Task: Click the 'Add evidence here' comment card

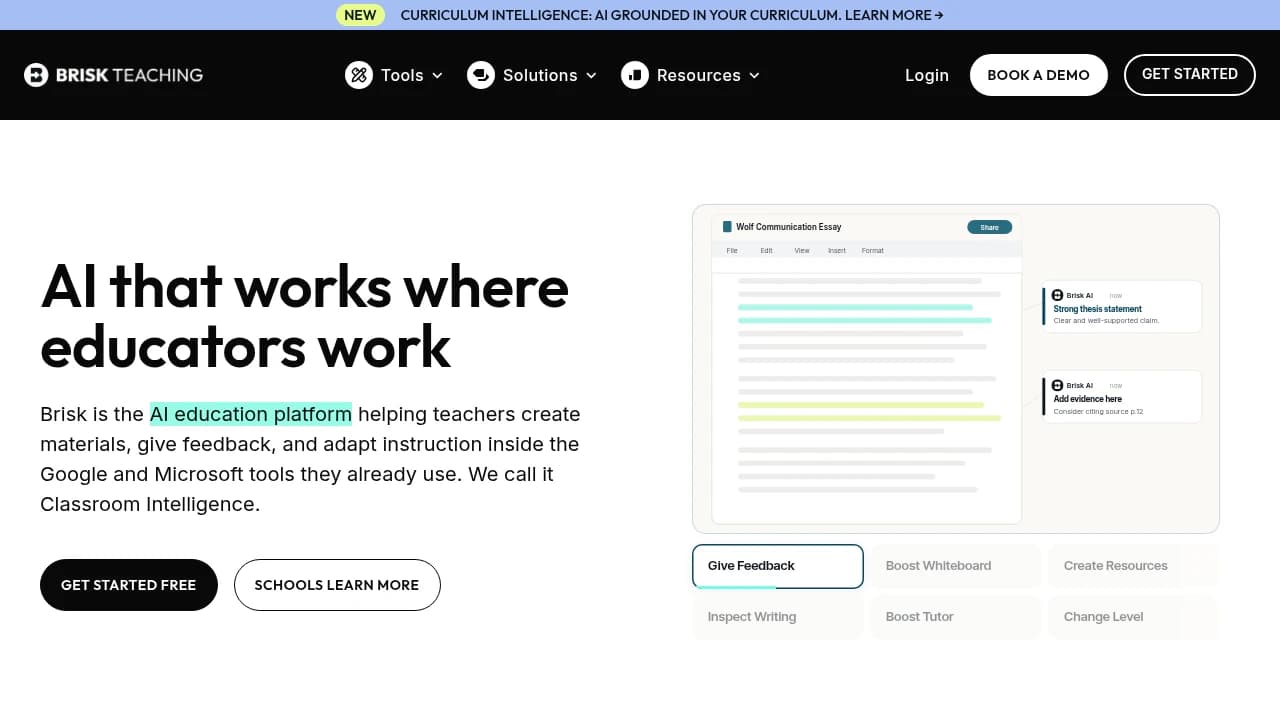Action: click(x=1122, y=397)
